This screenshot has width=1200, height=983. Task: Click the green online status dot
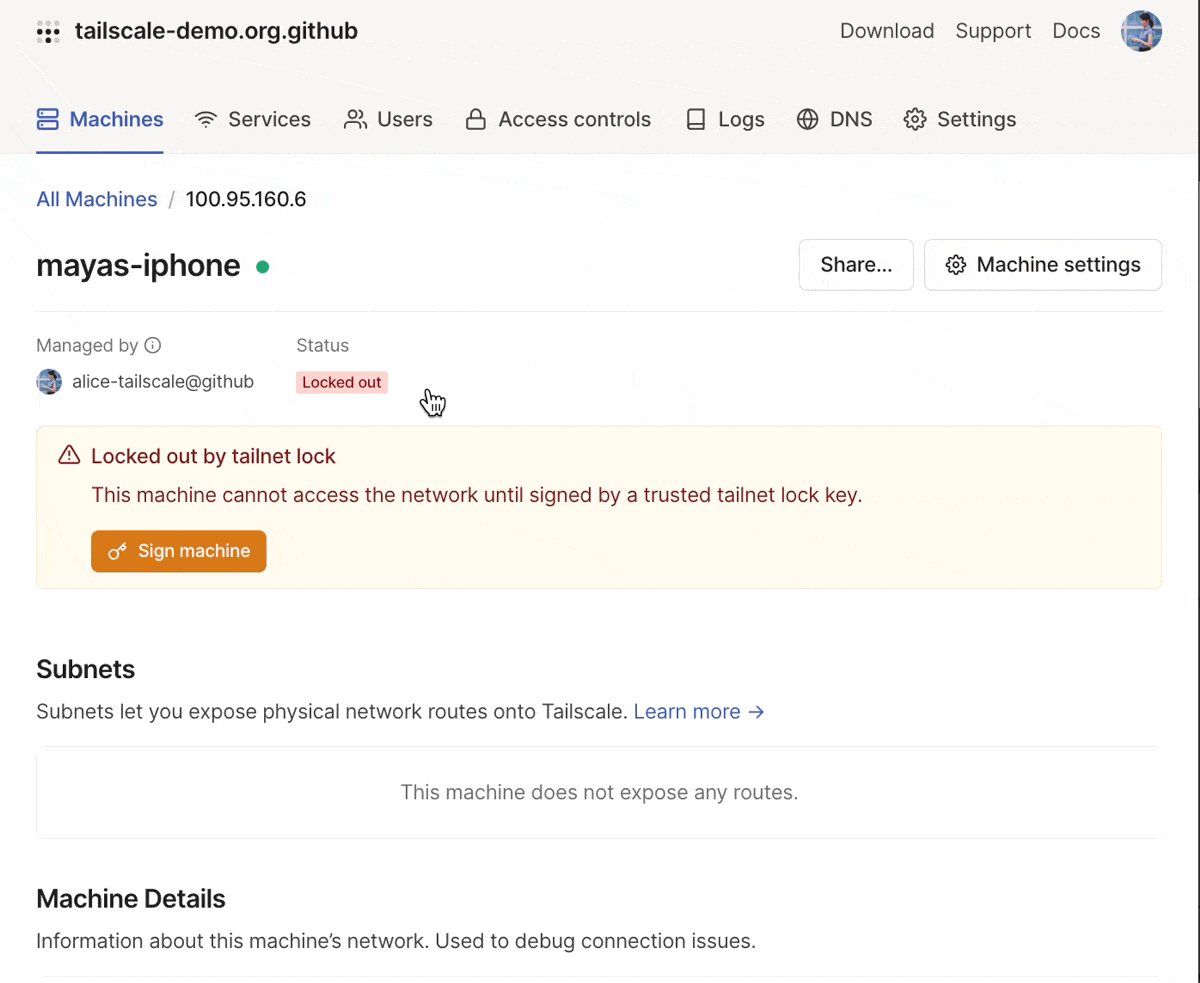coord(262,267)
